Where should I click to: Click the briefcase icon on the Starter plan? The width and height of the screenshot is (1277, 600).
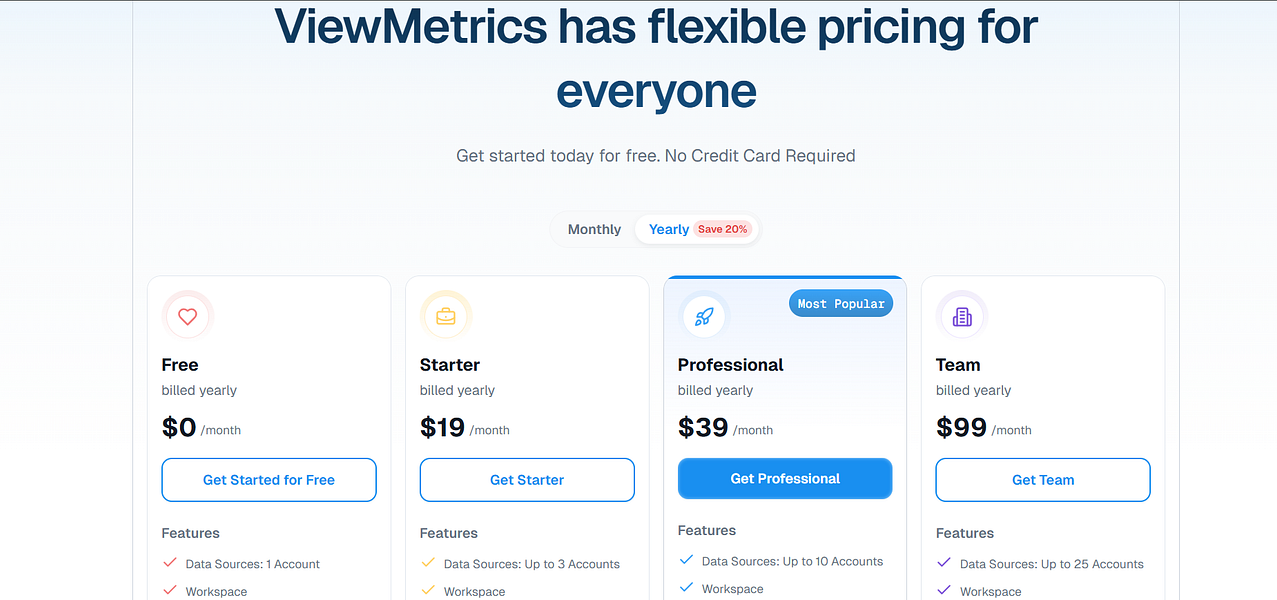[x=446, y=316]
